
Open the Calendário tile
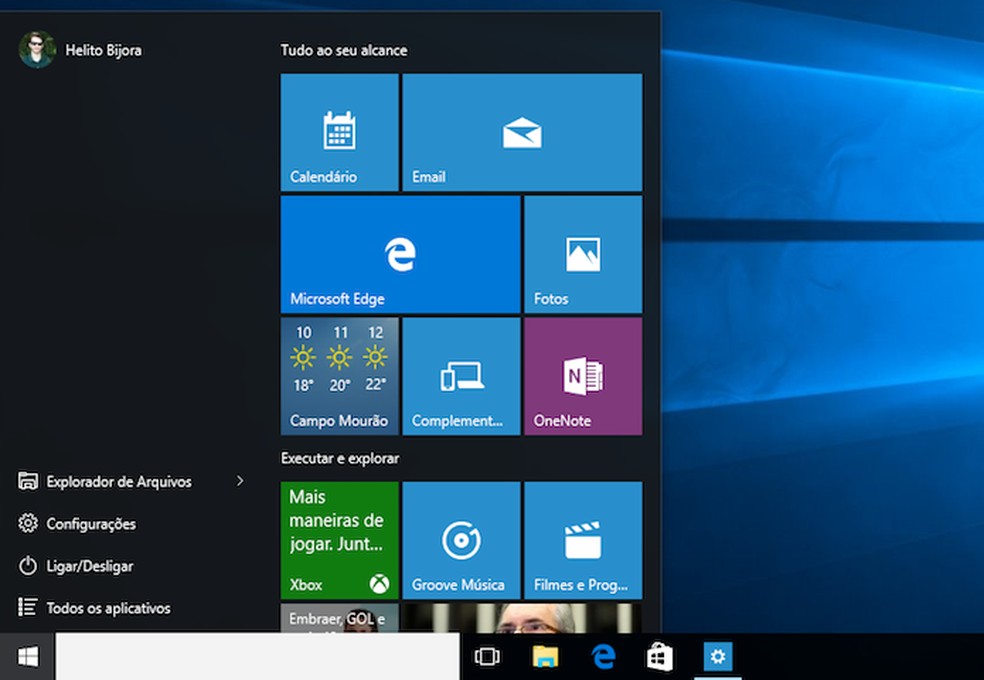click(x=339, y=132)
